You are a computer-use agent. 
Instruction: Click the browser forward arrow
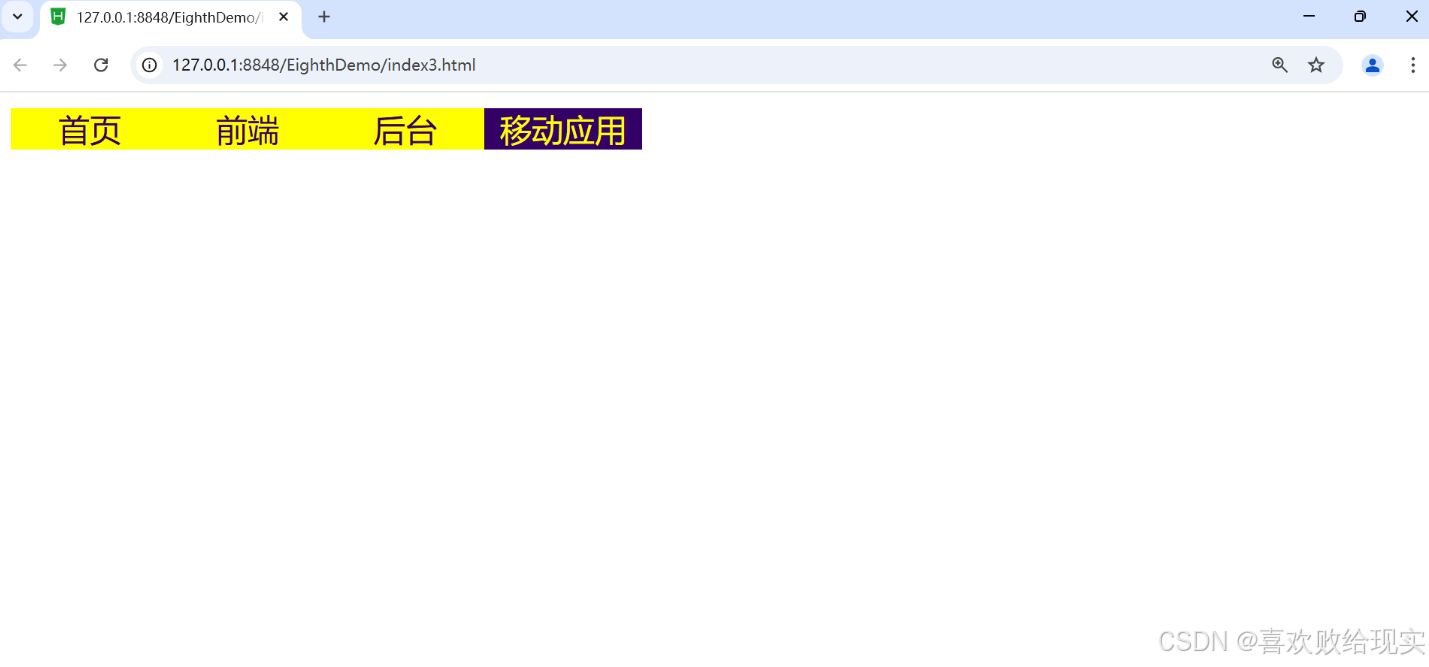[x=60, y=65]
